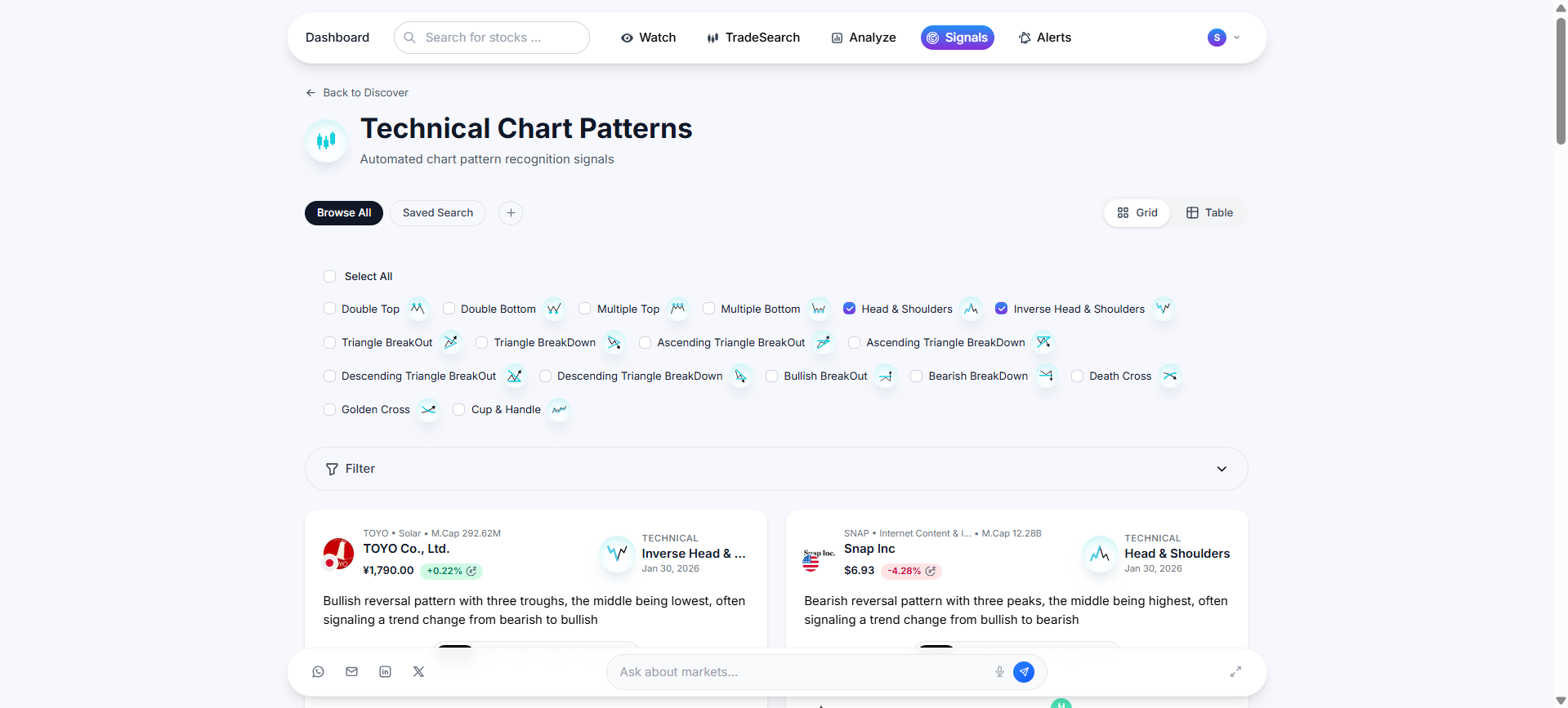
Task: Open the user profile dropdown
Action: (1224, 38)
